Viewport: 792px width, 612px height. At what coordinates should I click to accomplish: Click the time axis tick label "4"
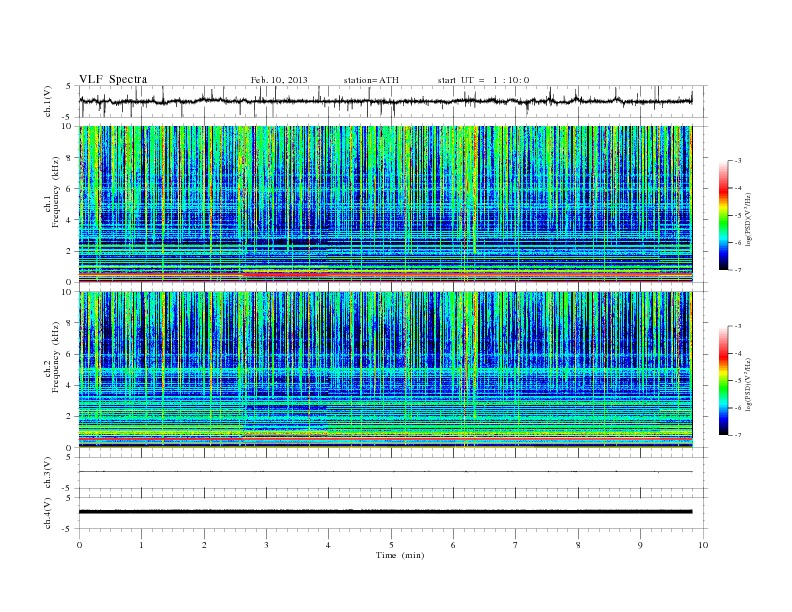point(328,545)
